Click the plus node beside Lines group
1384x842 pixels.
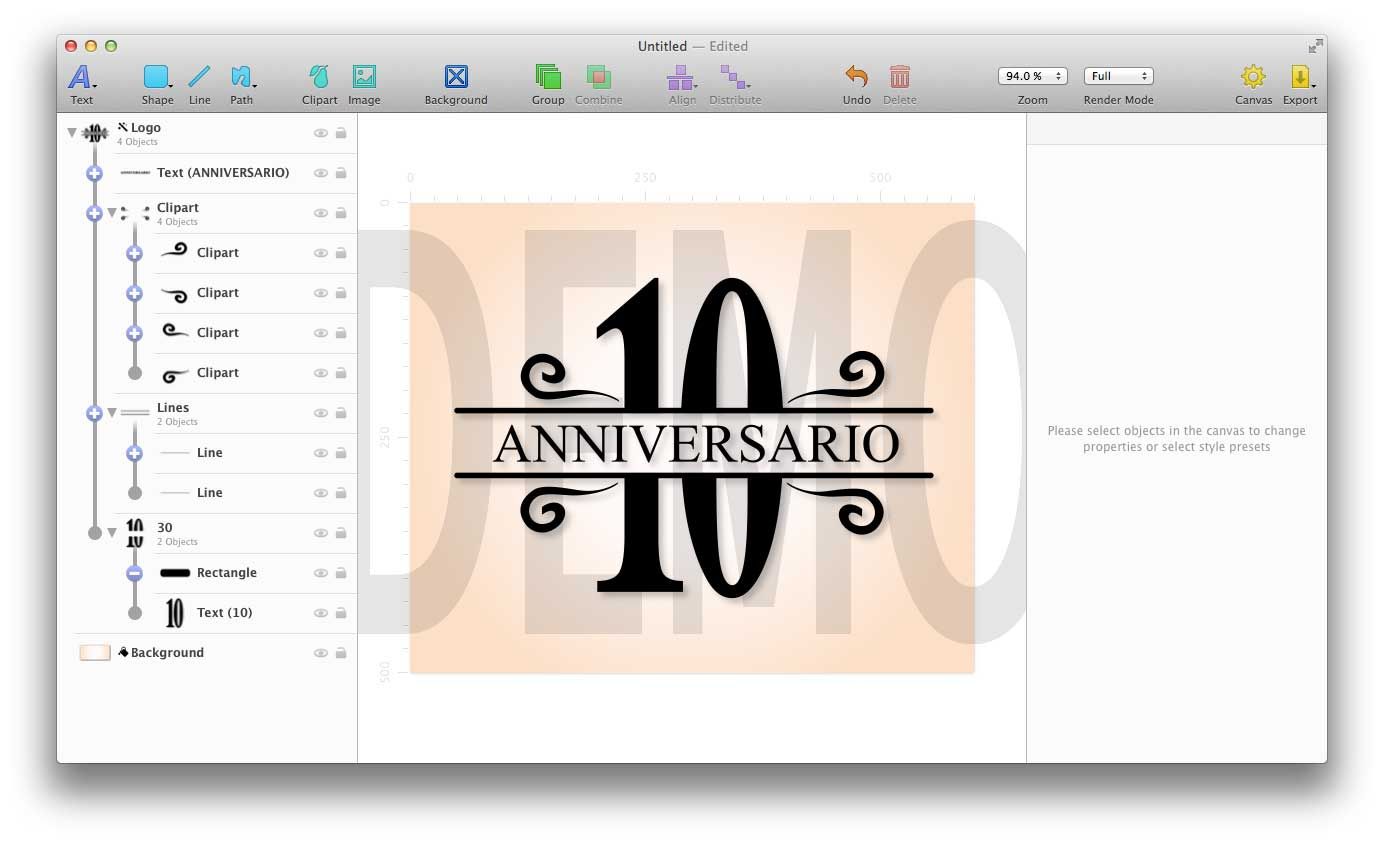(x=94, y=413)
